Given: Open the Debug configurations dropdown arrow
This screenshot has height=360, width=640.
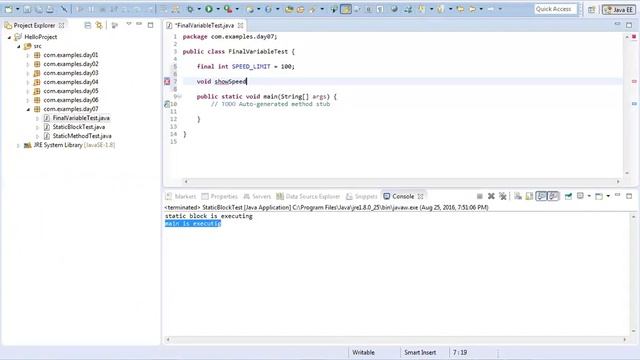Looking at the screenshot, I should click(x=199, y=9).
